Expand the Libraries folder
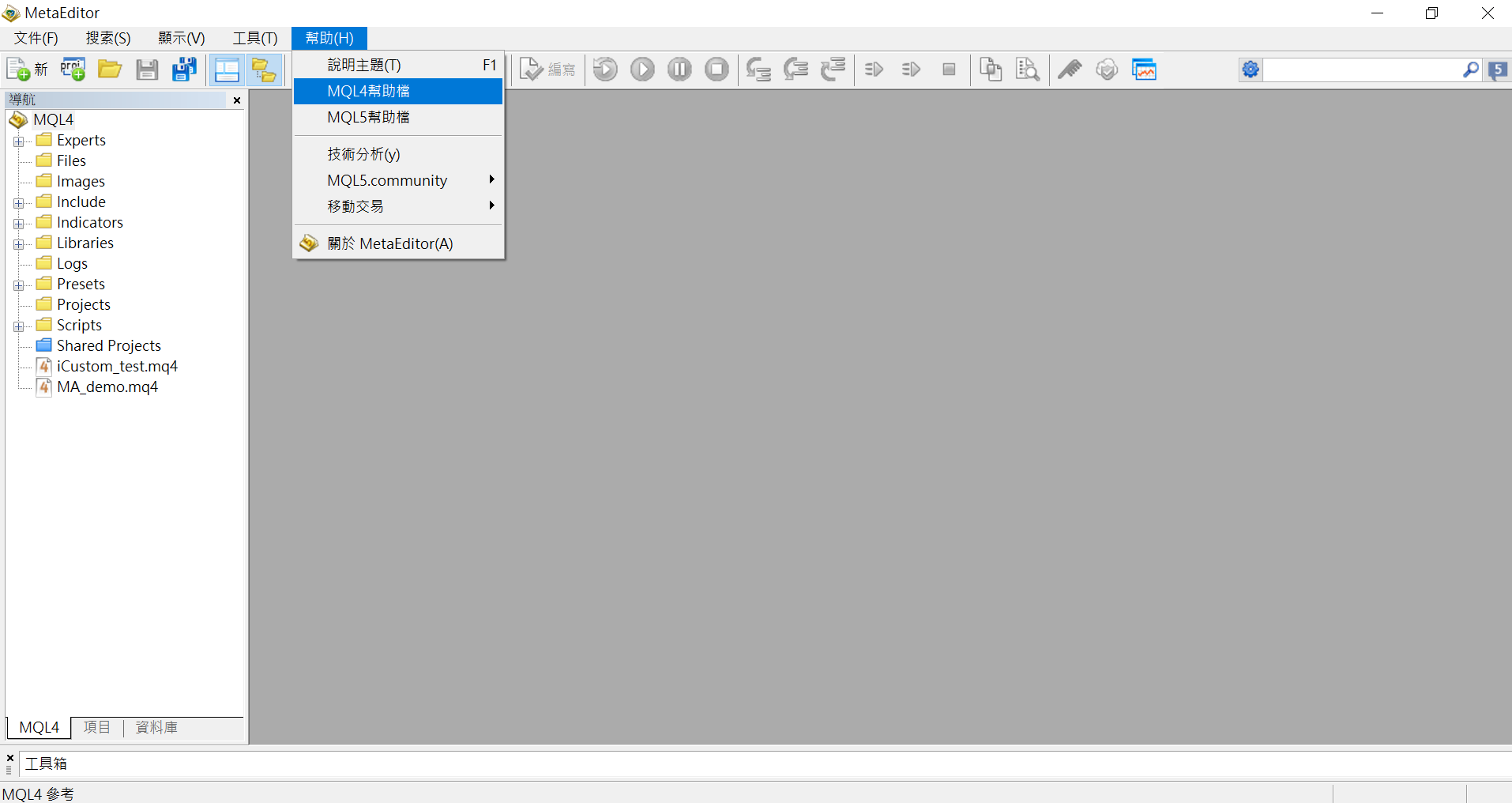 pos(19,244)
